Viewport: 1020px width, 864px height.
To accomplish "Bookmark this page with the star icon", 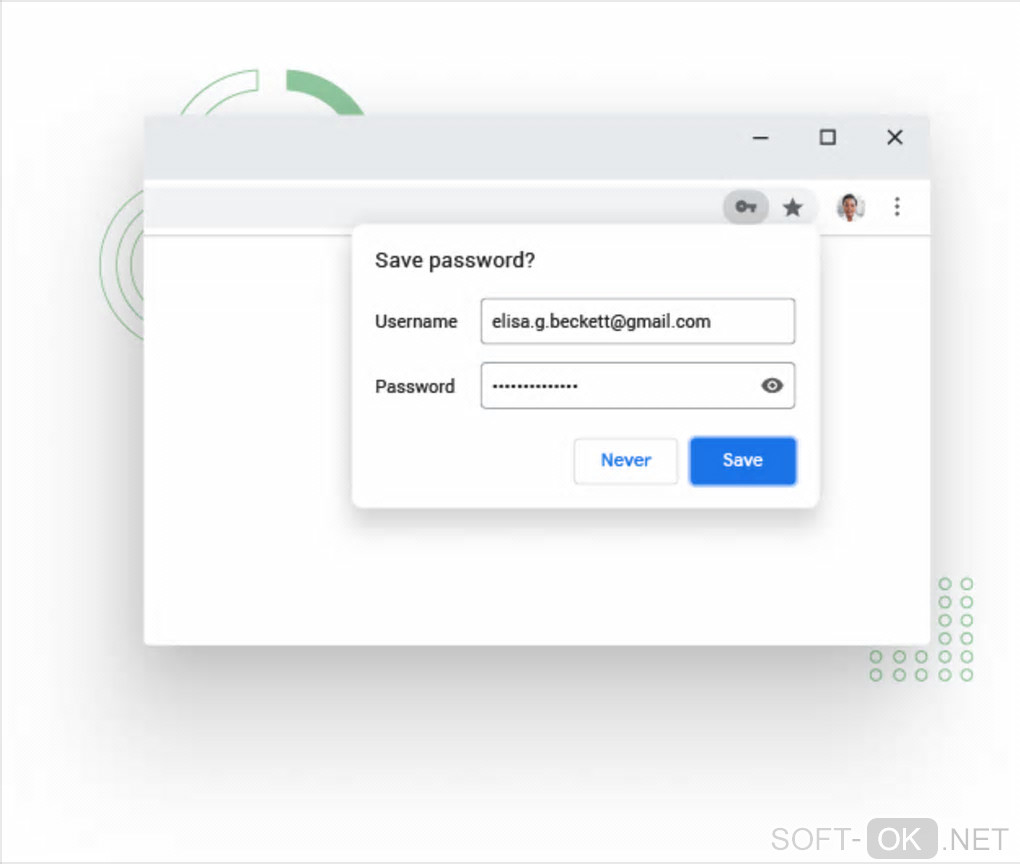I will [x=792, y=208].
